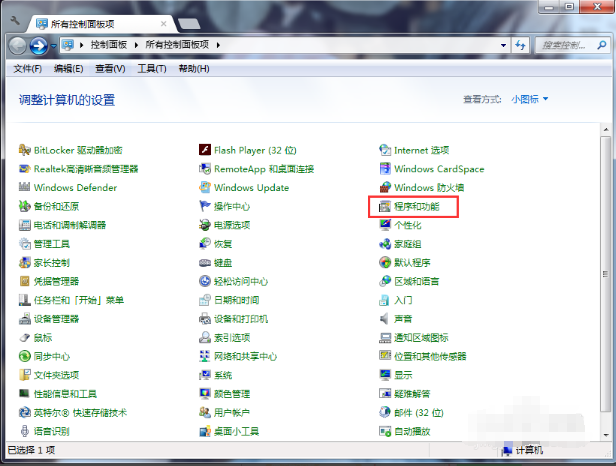Click the Windows Defender icon

(x=24, y=187)
